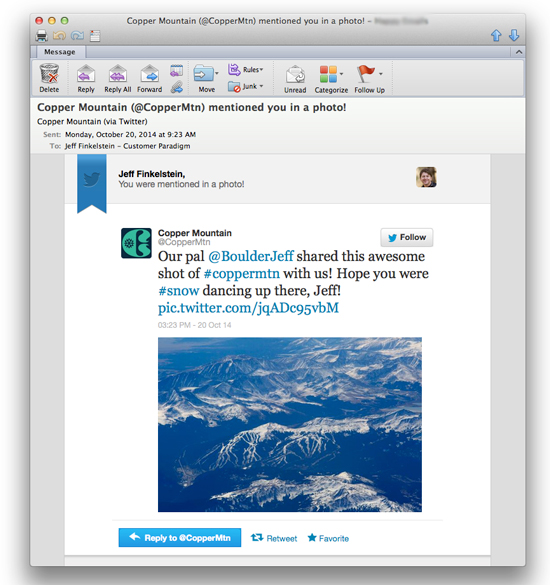Click the Follow button for Copper Mountain
This screenshot has width=550, height=585.
(407, 237)
